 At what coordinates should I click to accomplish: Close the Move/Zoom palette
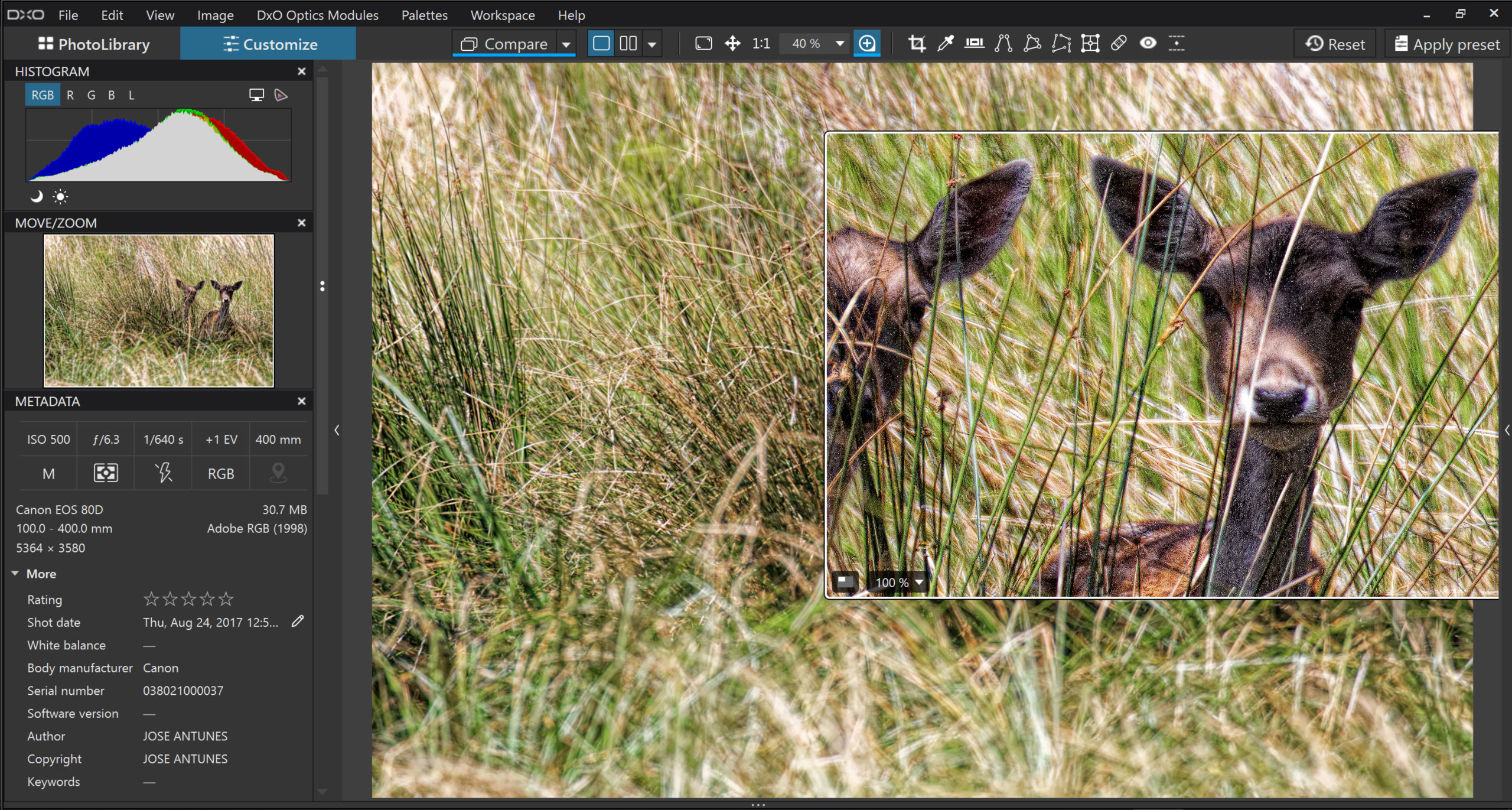301,223
